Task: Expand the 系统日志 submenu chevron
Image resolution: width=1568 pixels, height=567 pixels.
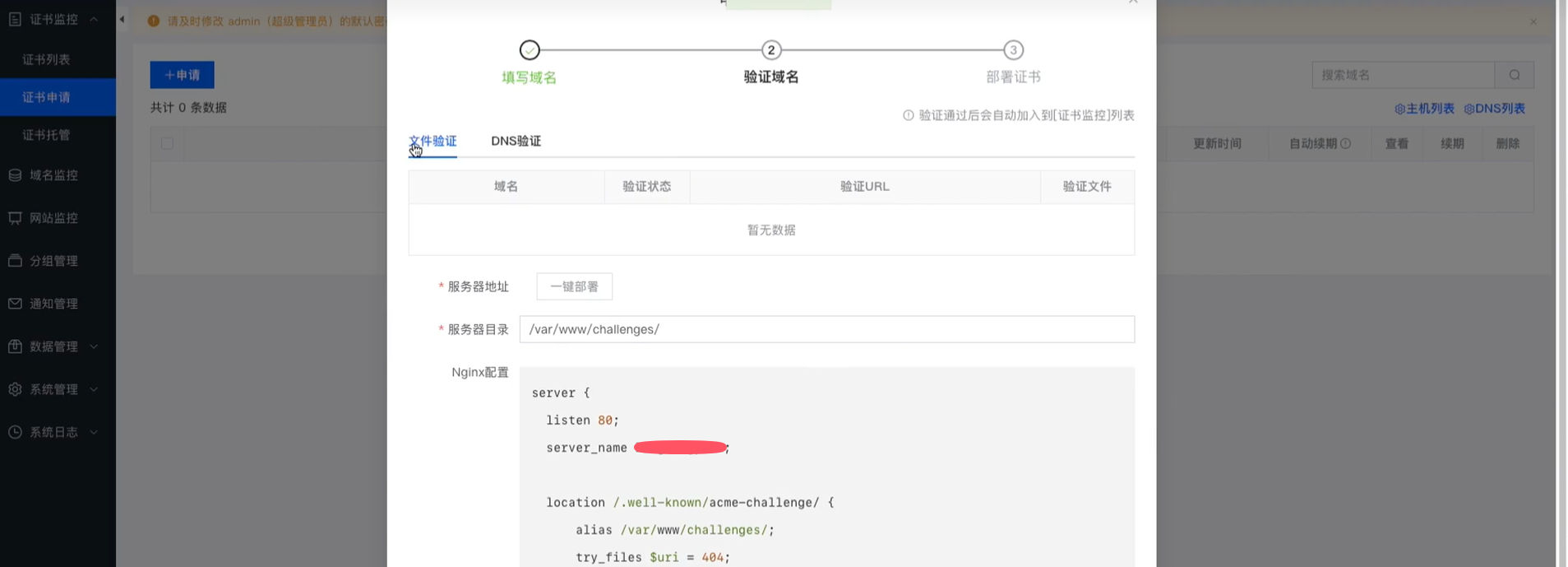Action: 94,432
